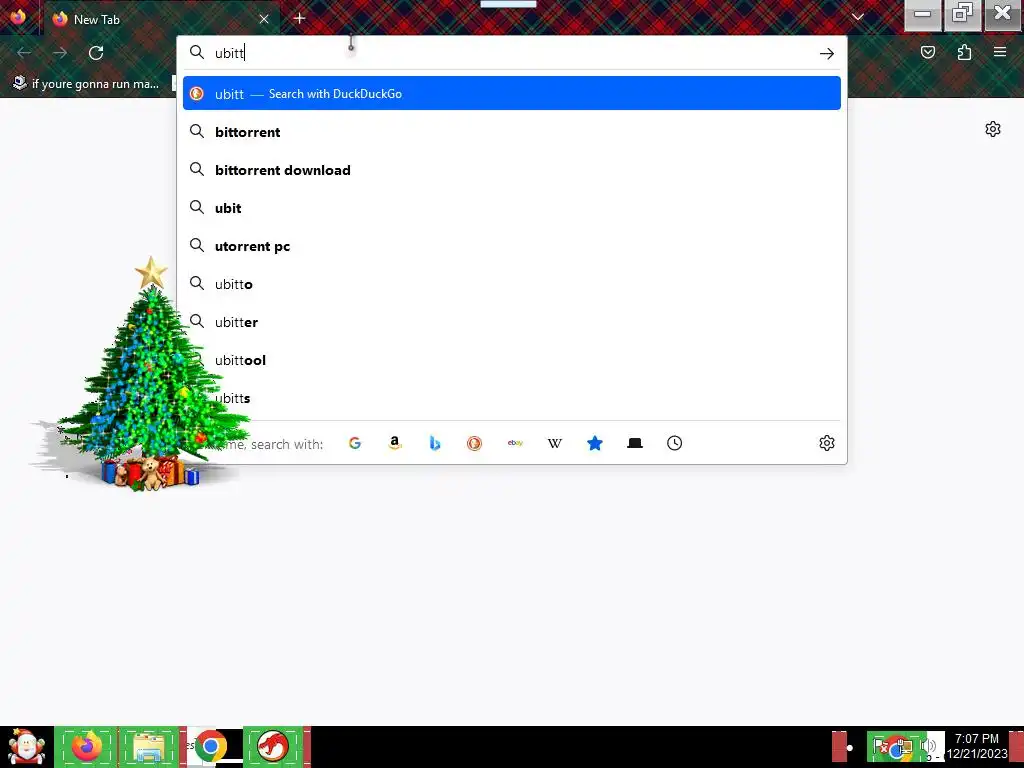Go forward one page
This screenshot has width=1024, height=768.
60,53
